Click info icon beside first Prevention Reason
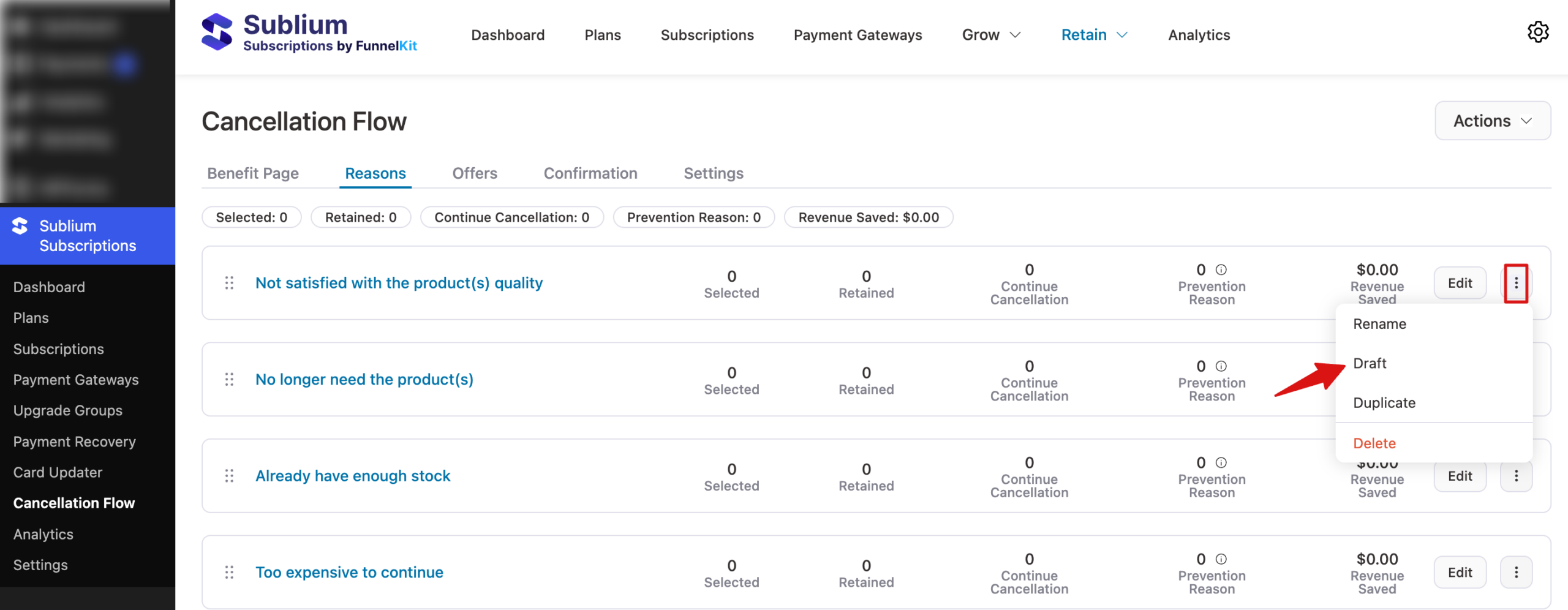Image resolution: width=1568 pixels, height=610 pixels. click(1221, 269)
